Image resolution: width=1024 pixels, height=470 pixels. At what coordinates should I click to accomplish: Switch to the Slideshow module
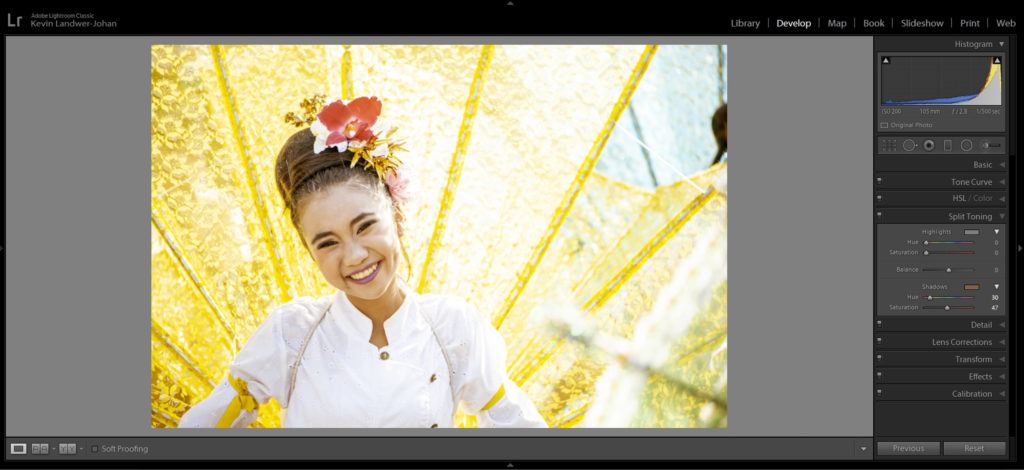[921, 23]
